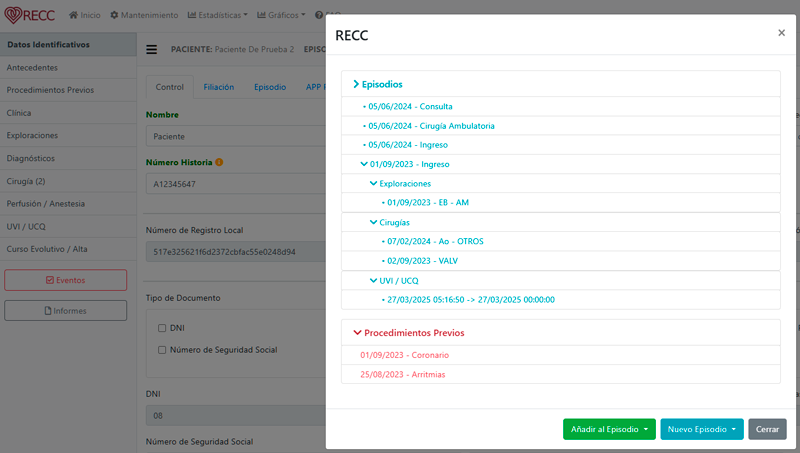
Task: Open the Eventos button with check icon
Action: point(66,280)
